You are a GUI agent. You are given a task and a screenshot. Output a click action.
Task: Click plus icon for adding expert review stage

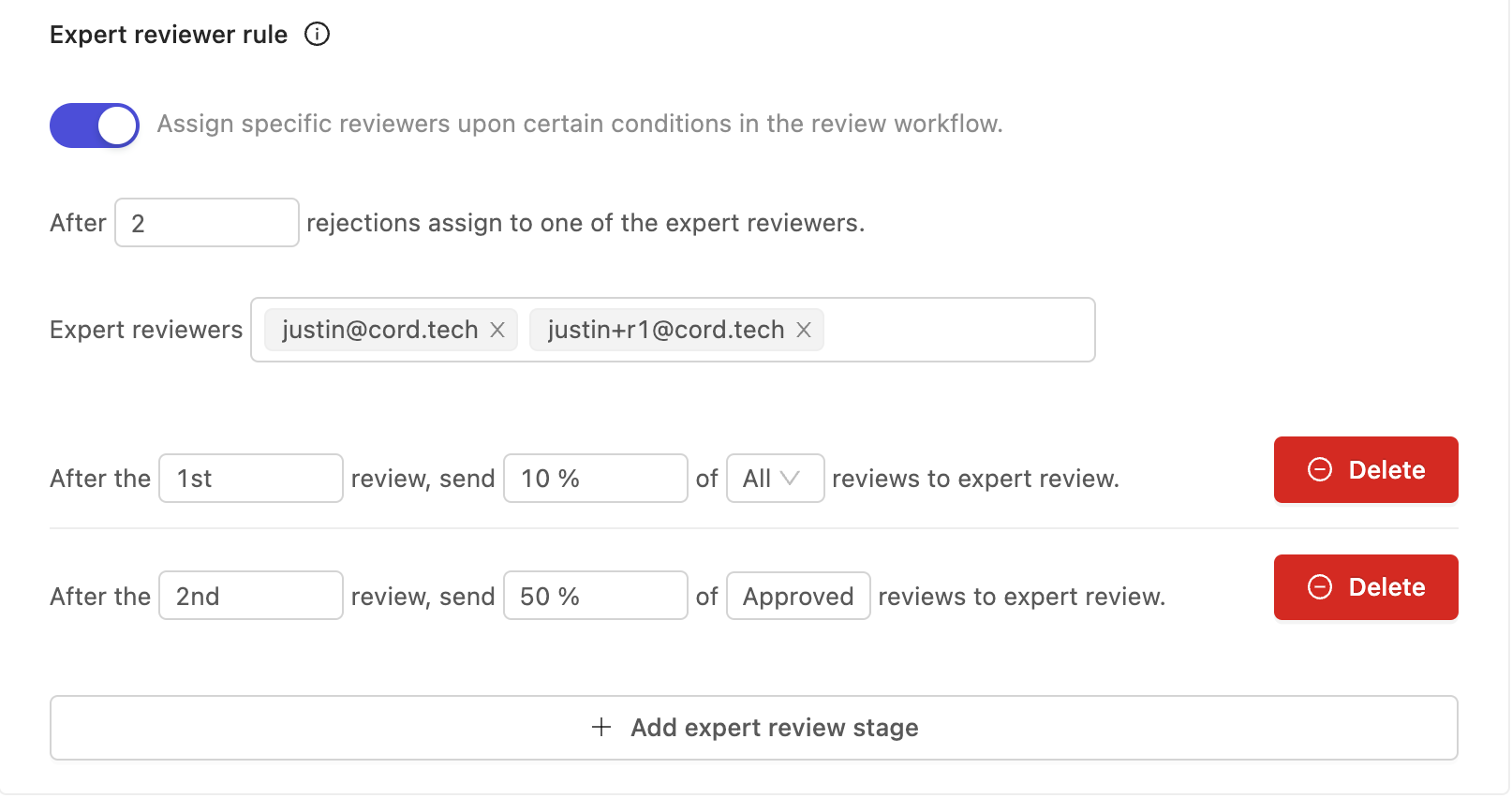click(601, 727)
